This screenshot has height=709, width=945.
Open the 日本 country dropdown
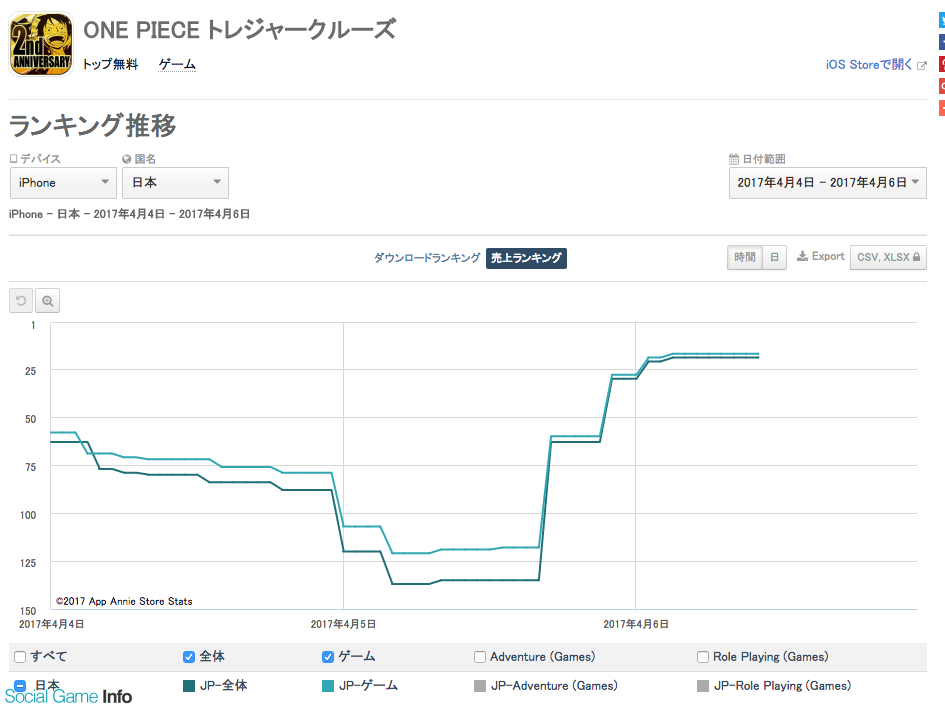point(175,183)
